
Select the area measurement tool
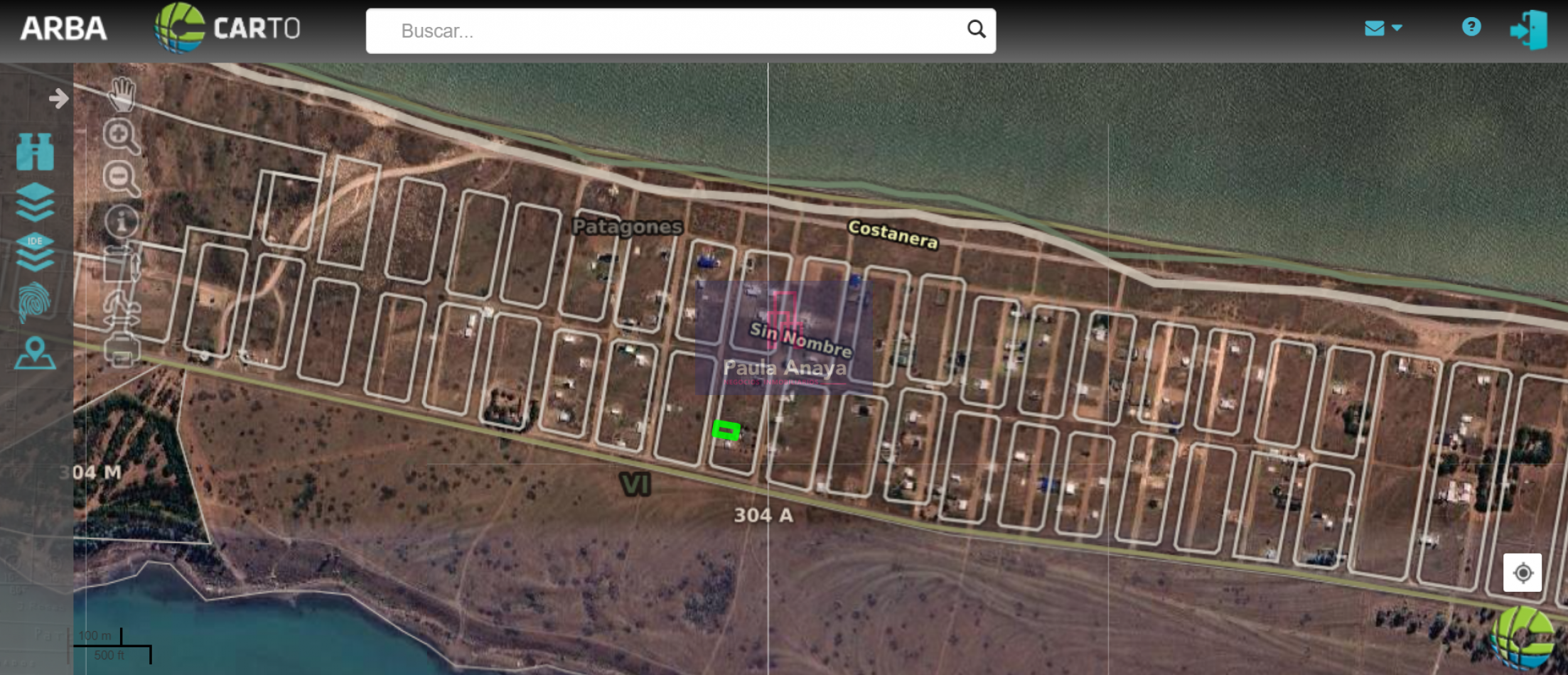(x=122, y=265)
